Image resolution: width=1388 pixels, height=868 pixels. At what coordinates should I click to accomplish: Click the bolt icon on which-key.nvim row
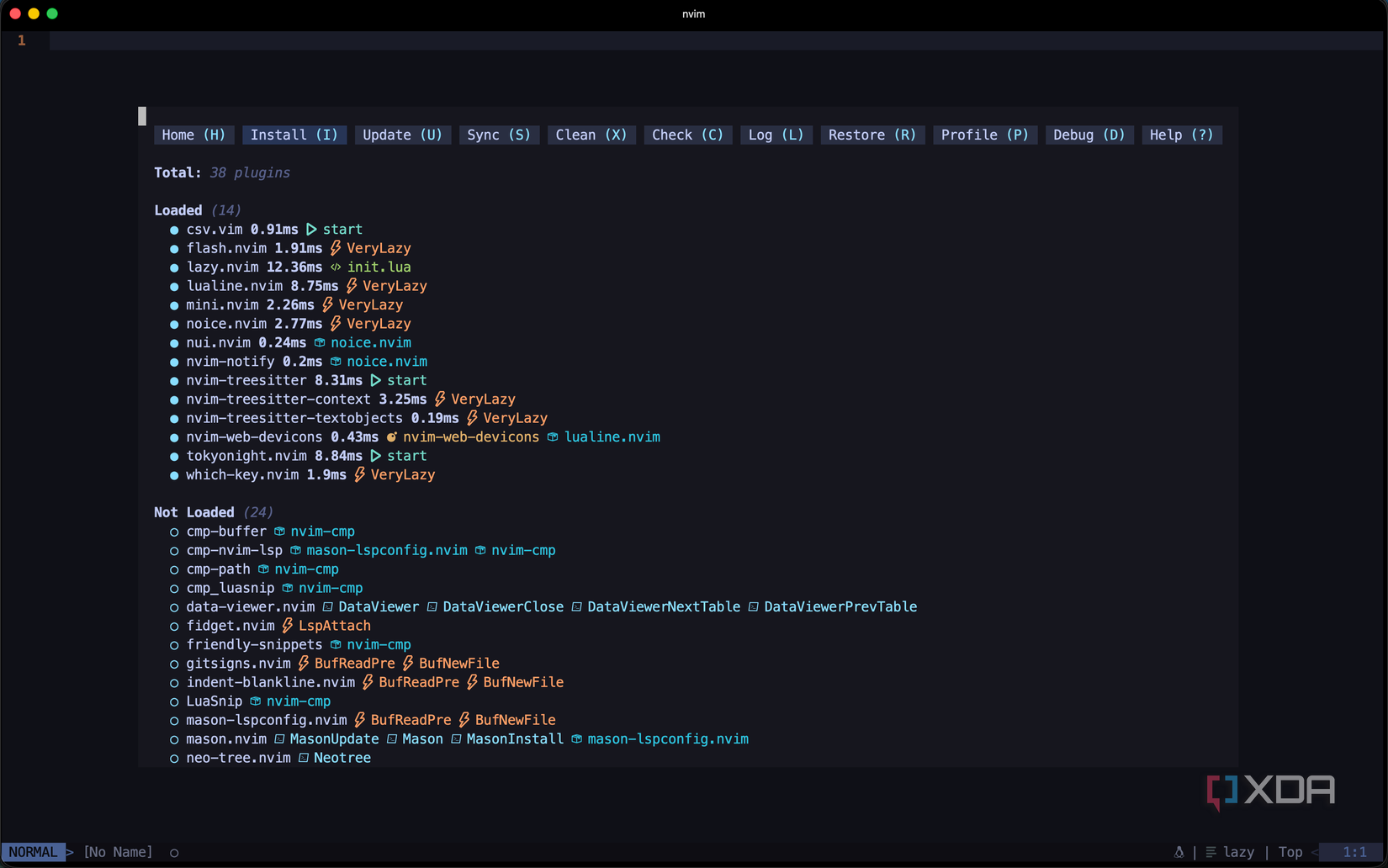click(359, 474)
